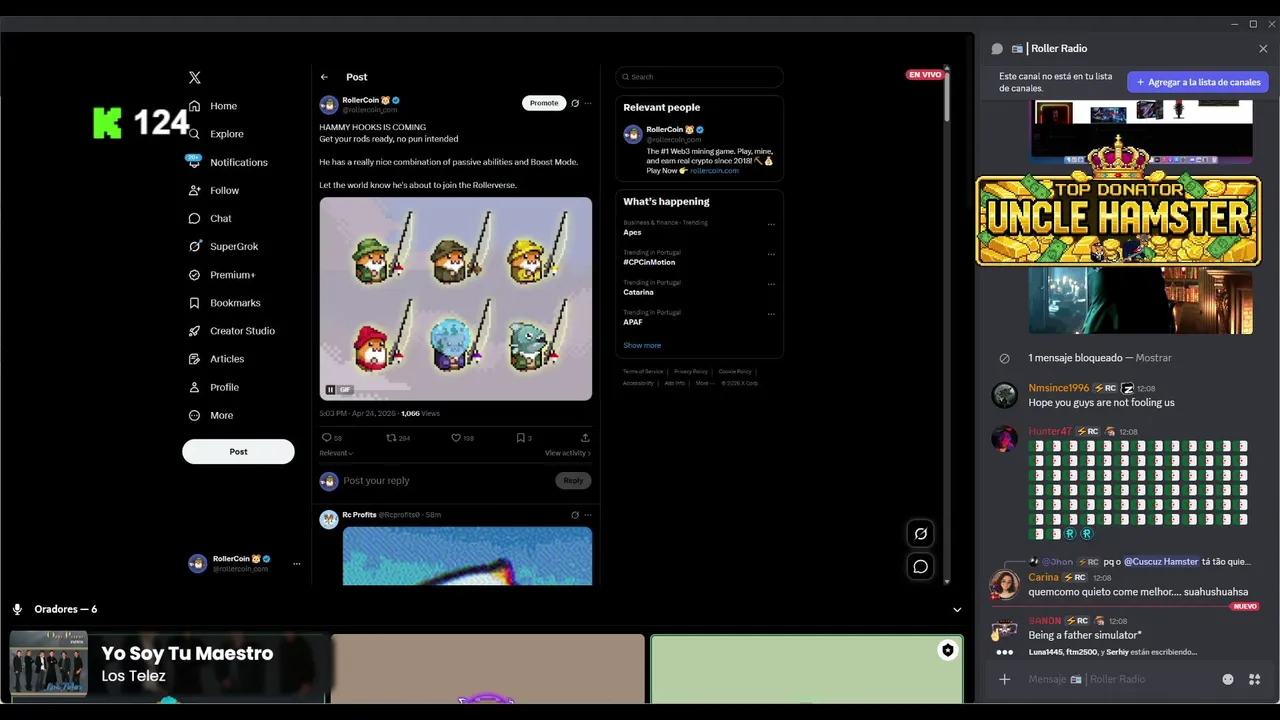
Task: Click the Bookmarks sidebar icon
Action: coord(195,303)
